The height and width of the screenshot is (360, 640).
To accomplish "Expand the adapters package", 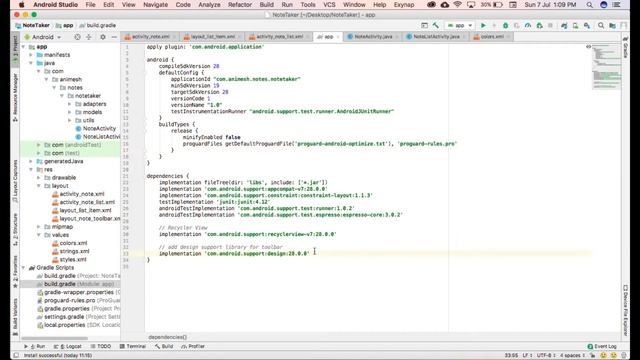I will point(70,104).
